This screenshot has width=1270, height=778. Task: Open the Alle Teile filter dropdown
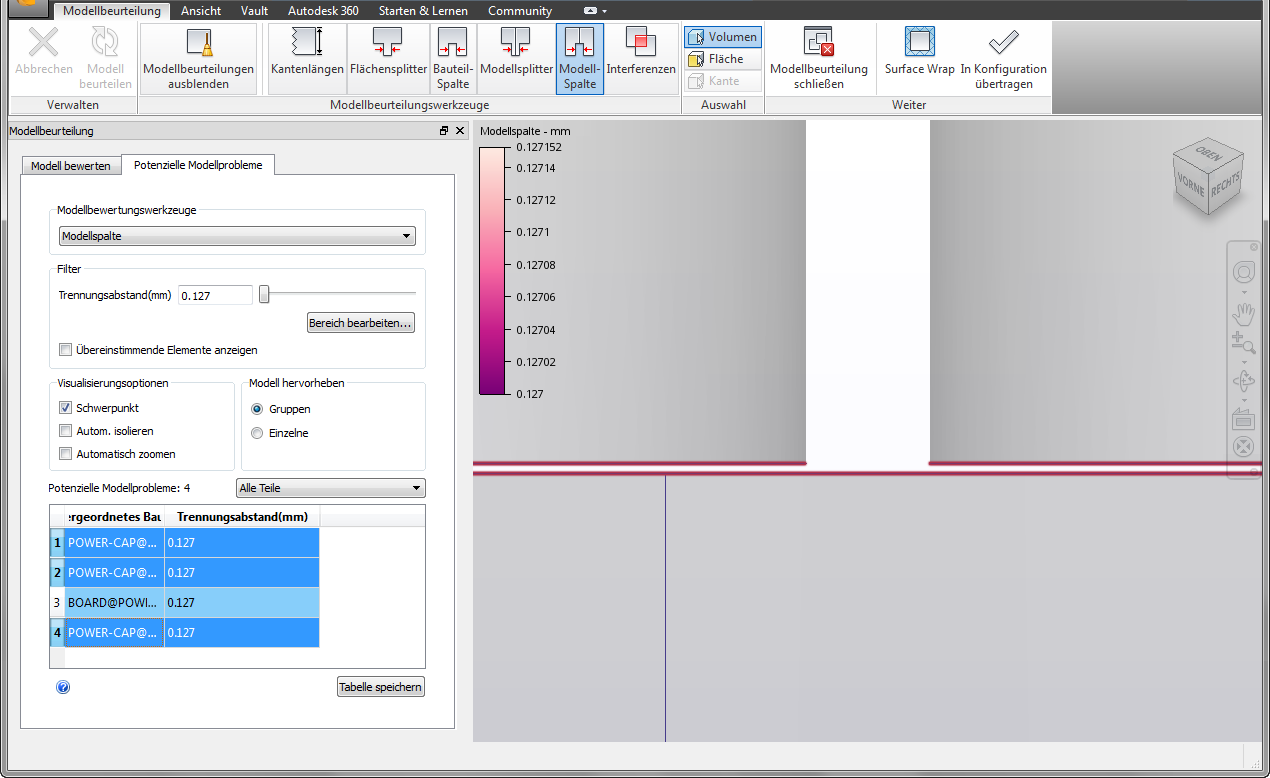coord(330,488)
